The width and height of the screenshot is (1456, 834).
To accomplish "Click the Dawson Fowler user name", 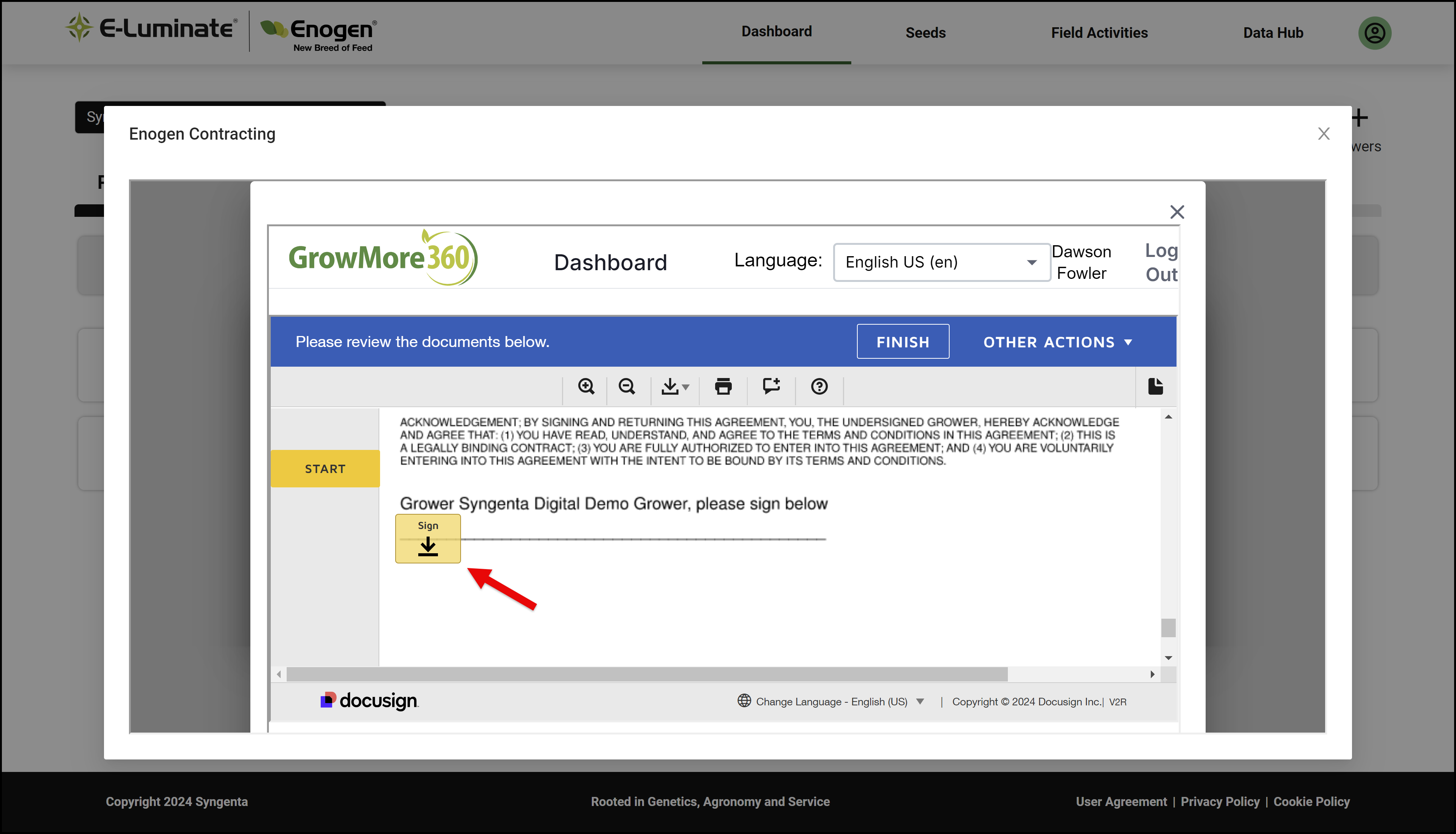I will pos(1081,262).
